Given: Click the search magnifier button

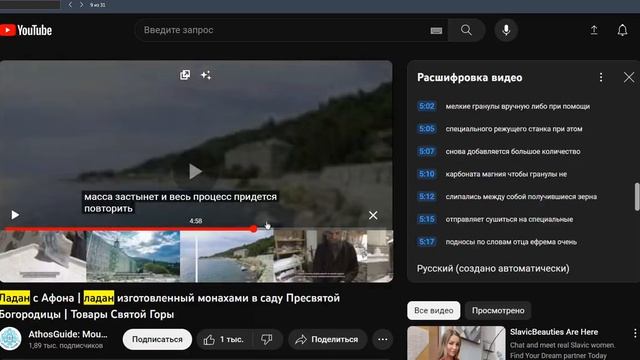Looking at the screenshot, I should point(466,30).
